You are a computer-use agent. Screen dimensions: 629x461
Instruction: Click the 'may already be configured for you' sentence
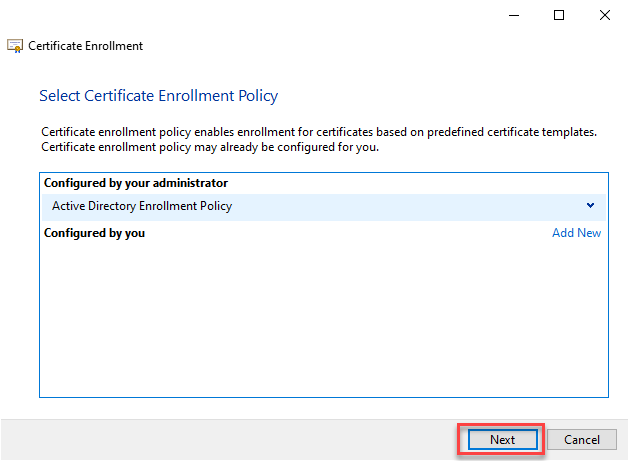[210, 147]
